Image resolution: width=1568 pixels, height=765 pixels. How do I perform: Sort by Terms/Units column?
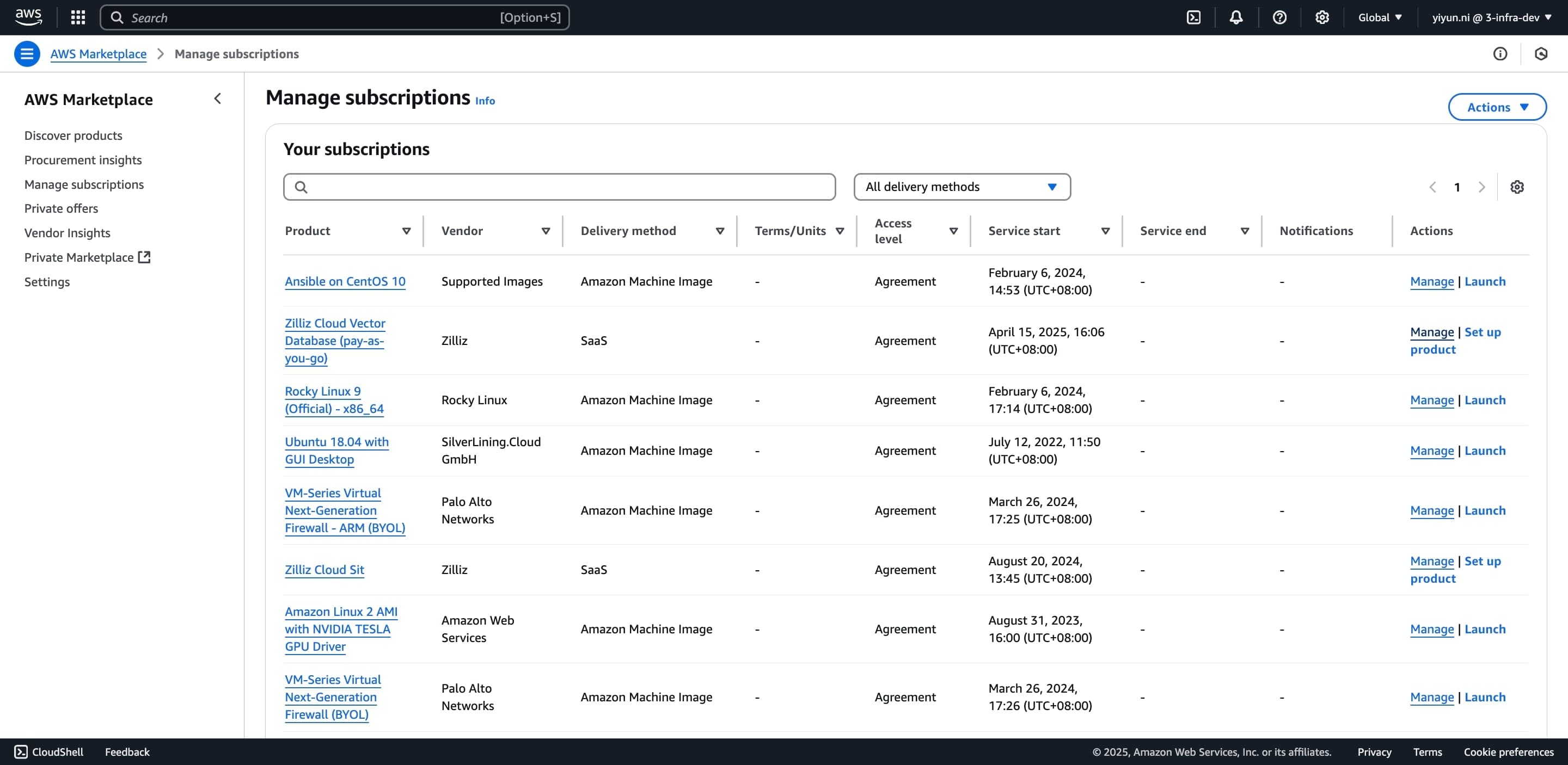840,231
